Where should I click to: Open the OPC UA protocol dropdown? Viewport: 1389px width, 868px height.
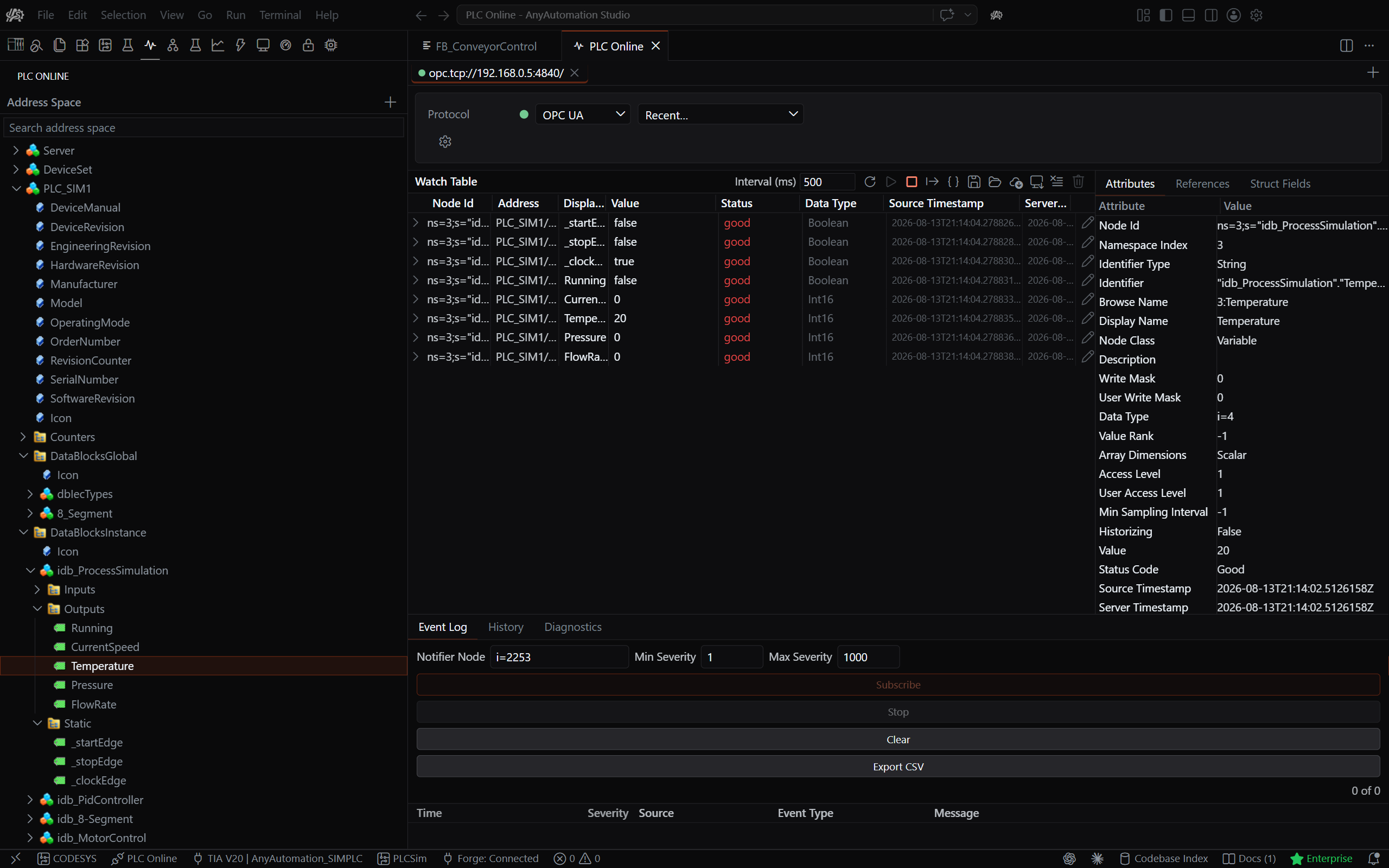[583, 114]
